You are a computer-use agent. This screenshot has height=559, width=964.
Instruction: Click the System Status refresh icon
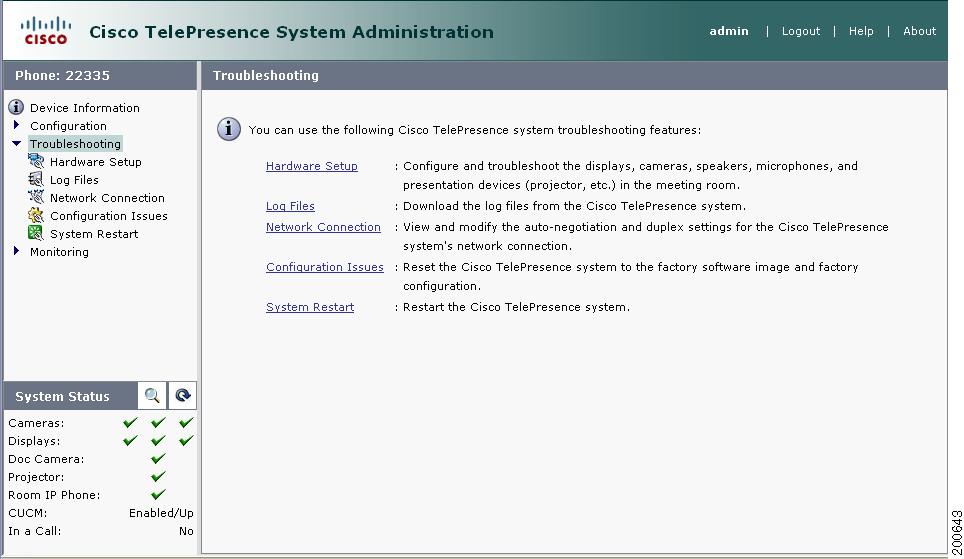[183, 395]
